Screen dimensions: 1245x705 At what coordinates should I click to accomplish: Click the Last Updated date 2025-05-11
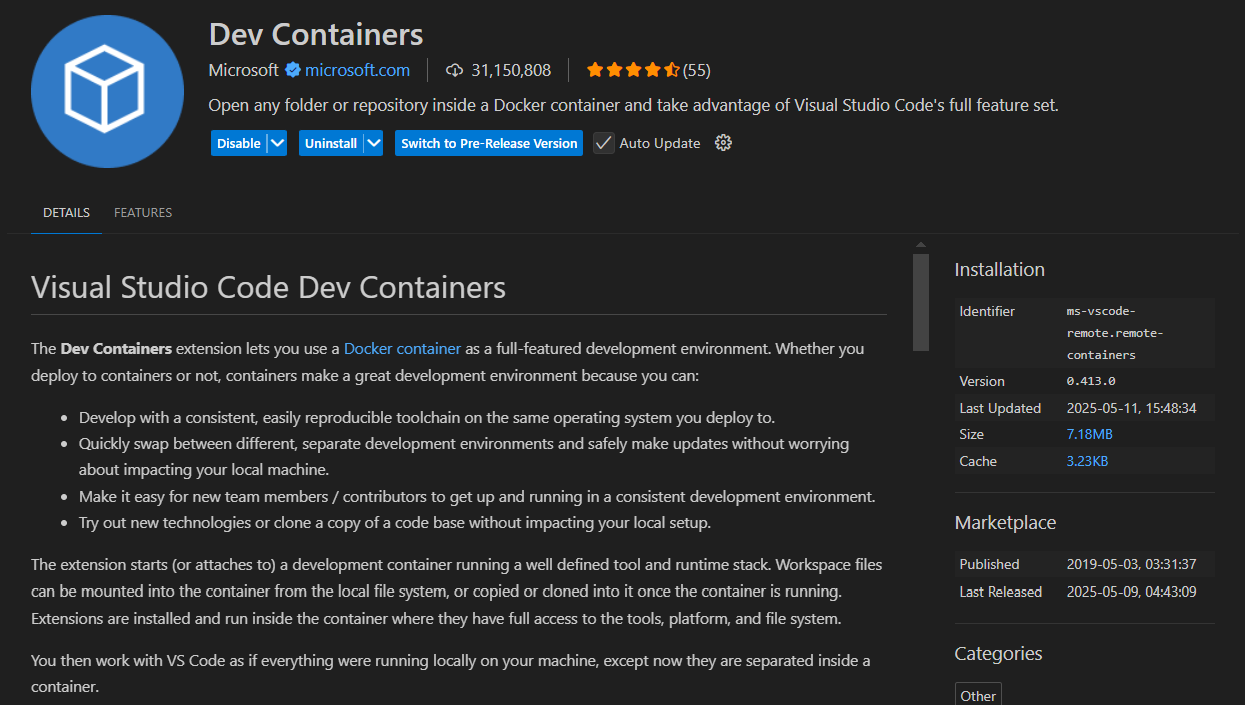pyautogui.click(x=1132, y=408)
